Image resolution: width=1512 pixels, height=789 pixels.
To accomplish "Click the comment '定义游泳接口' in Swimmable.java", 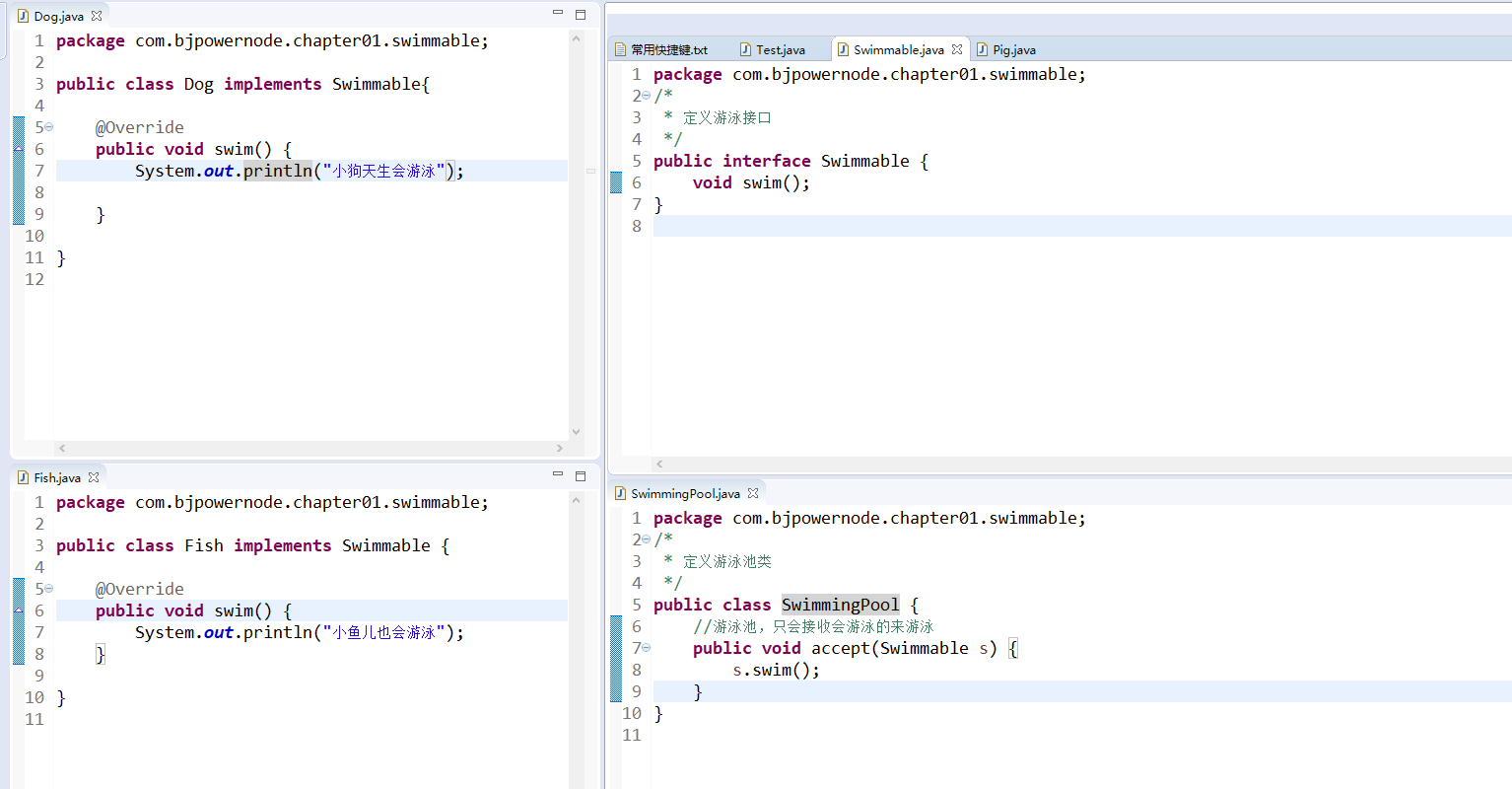I will (727, 117).
